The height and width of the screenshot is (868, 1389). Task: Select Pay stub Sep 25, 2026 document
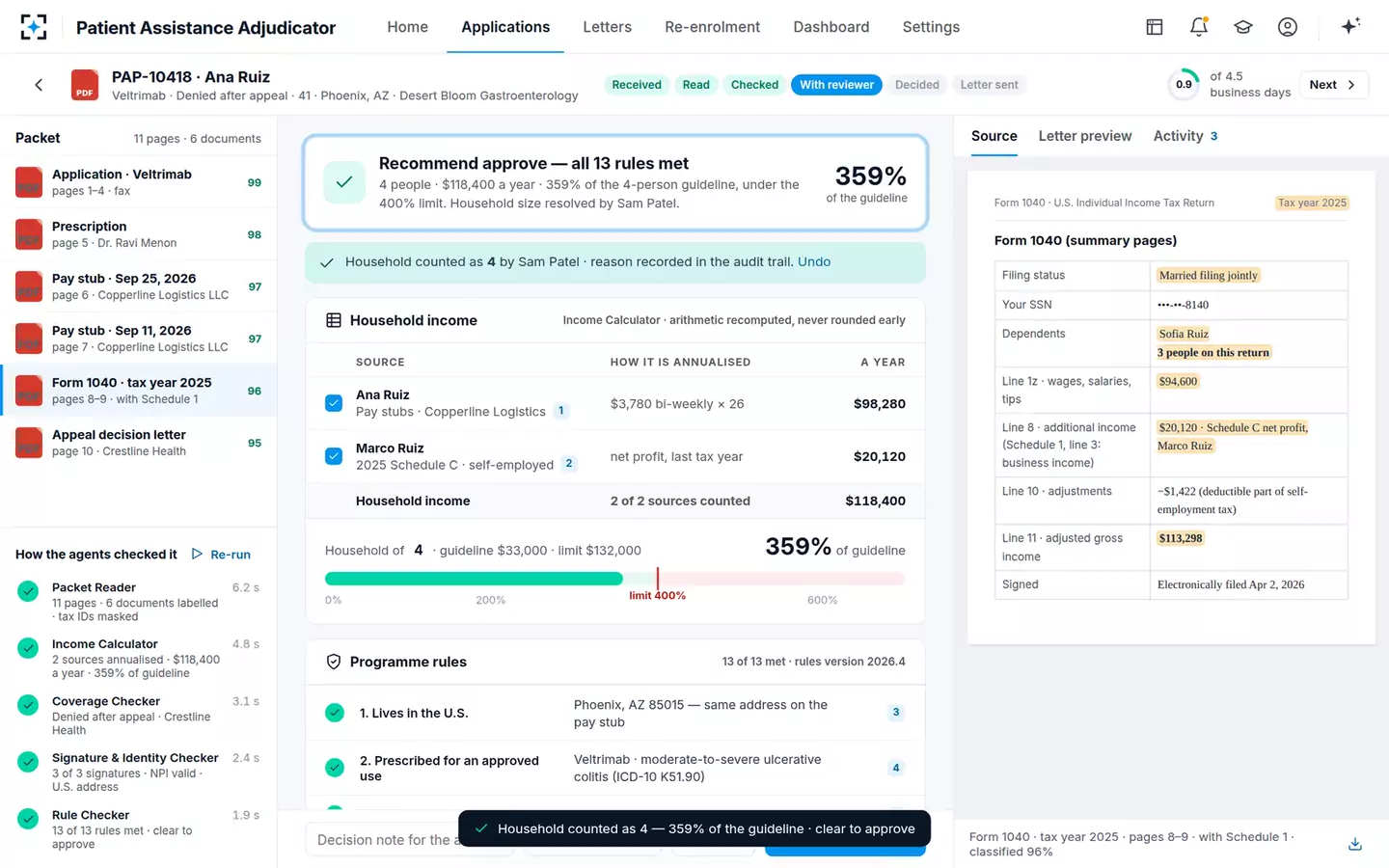[x=139, y=286]
